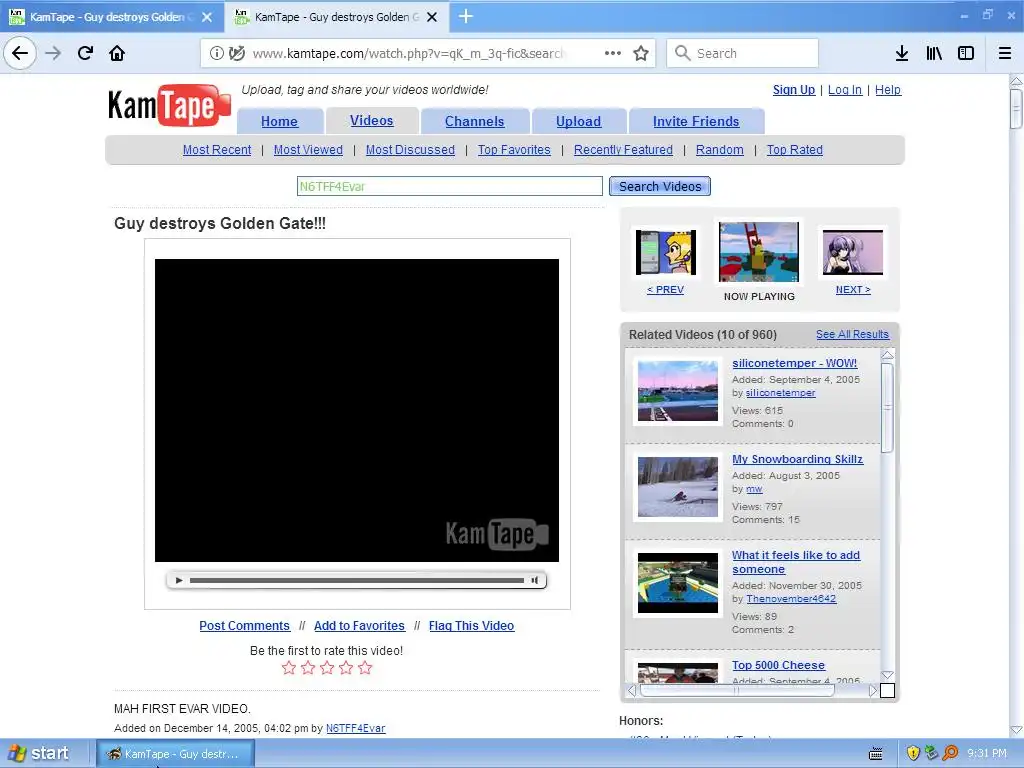Click the magnifier tray icon in taskbar
The height and width of the screenshot is (768, 1024).
click(x=950, y=753)
